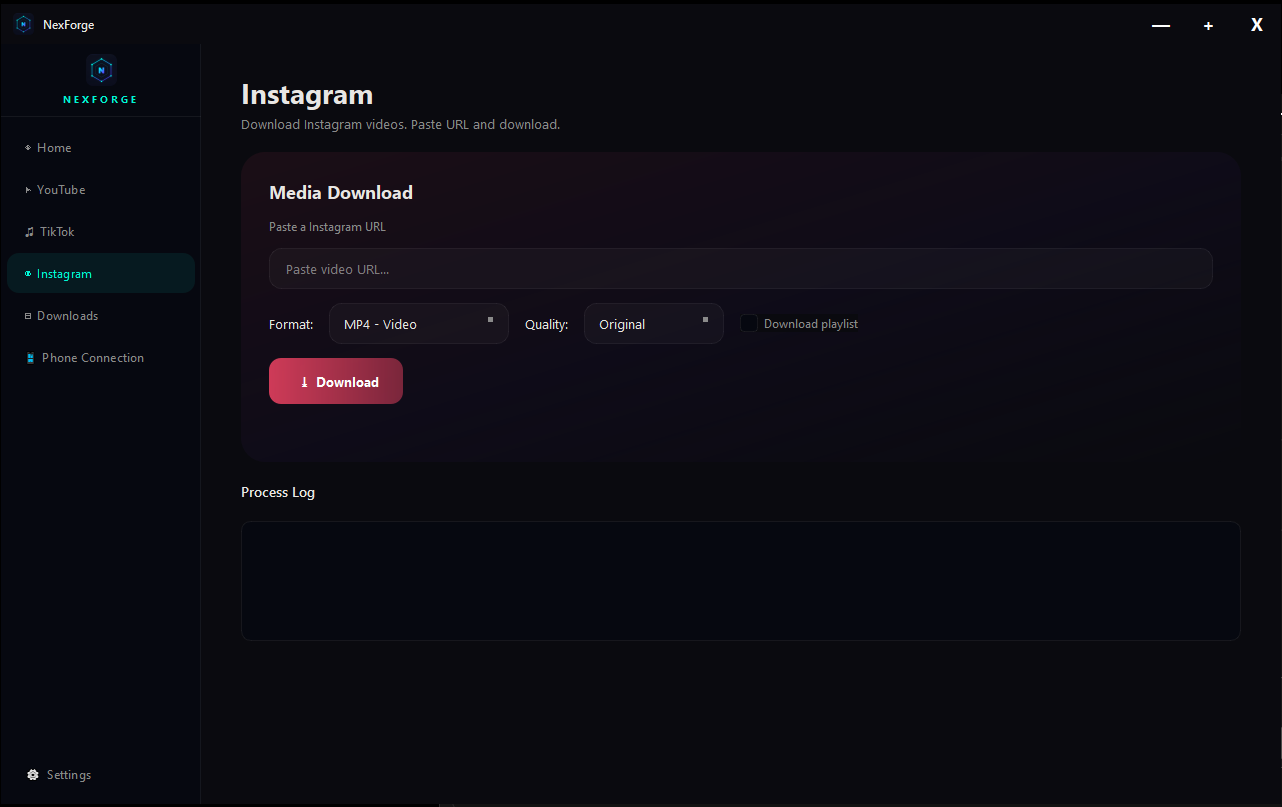Click the TikTok music note icon
The image size is (1282, 807).
click(29, 232)
